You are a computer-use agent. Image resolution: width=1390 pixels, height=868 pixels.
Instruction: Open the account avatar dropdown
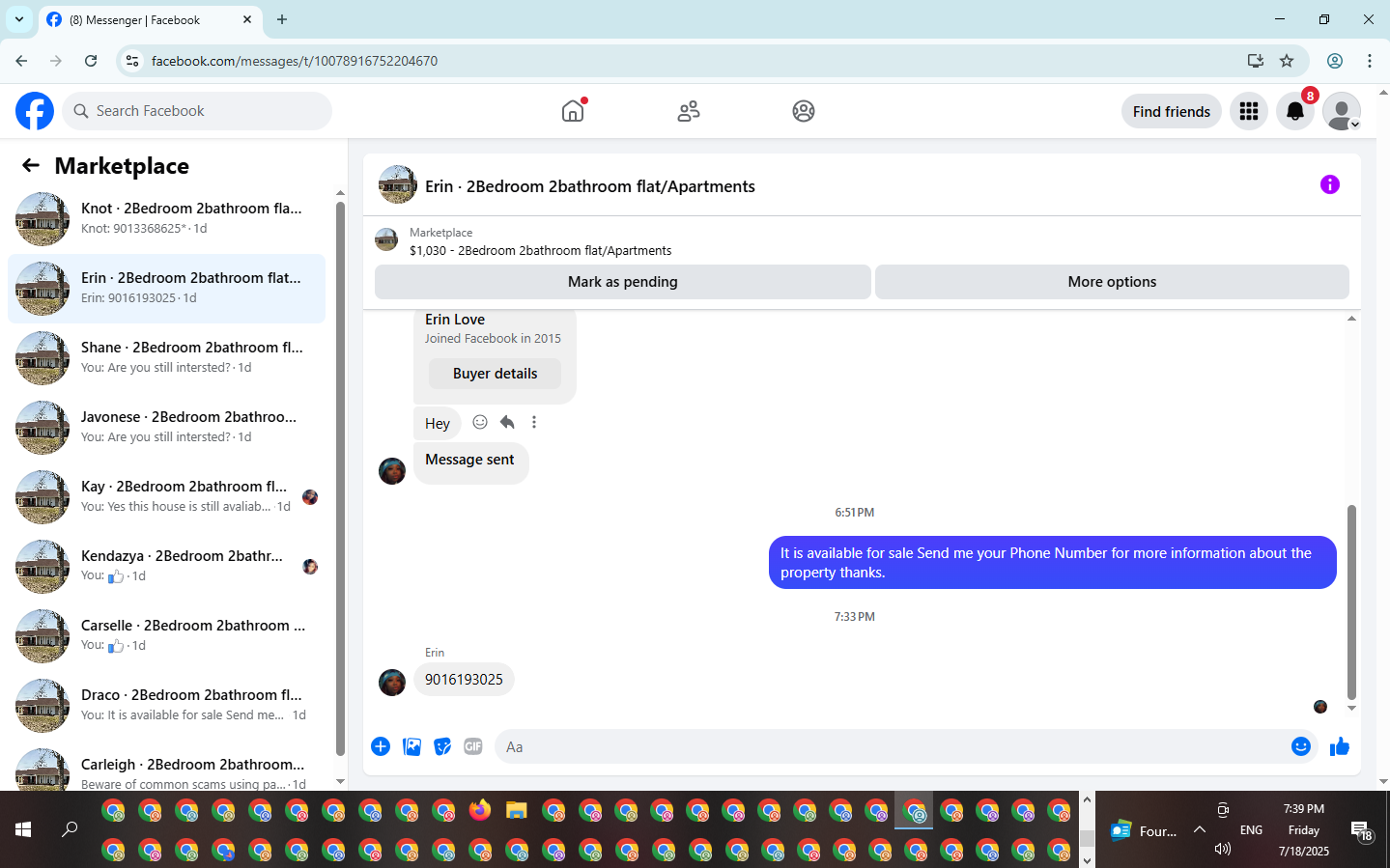tap(1342, 111)
